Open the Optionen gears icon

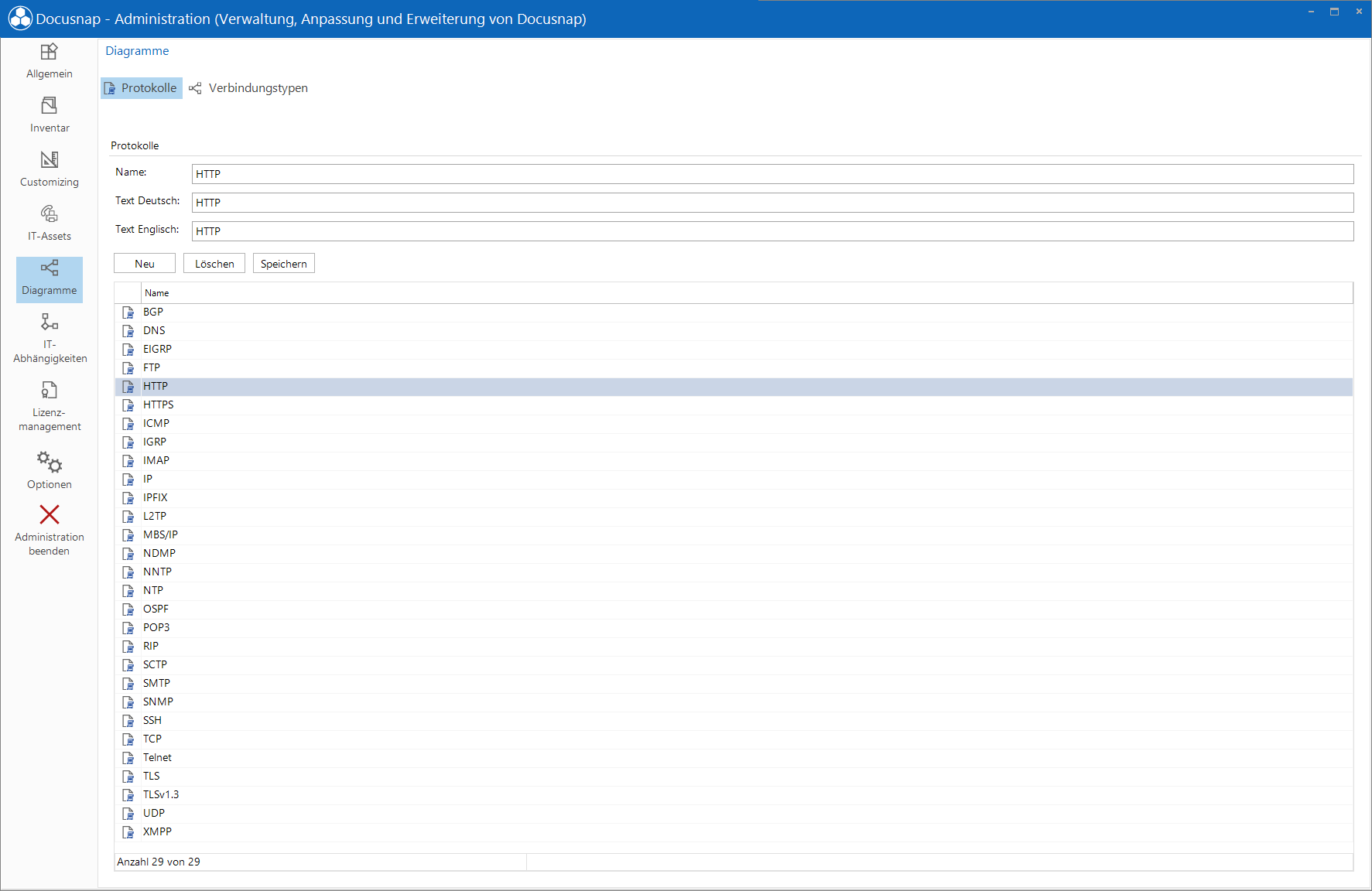click(x=49, y=462)
